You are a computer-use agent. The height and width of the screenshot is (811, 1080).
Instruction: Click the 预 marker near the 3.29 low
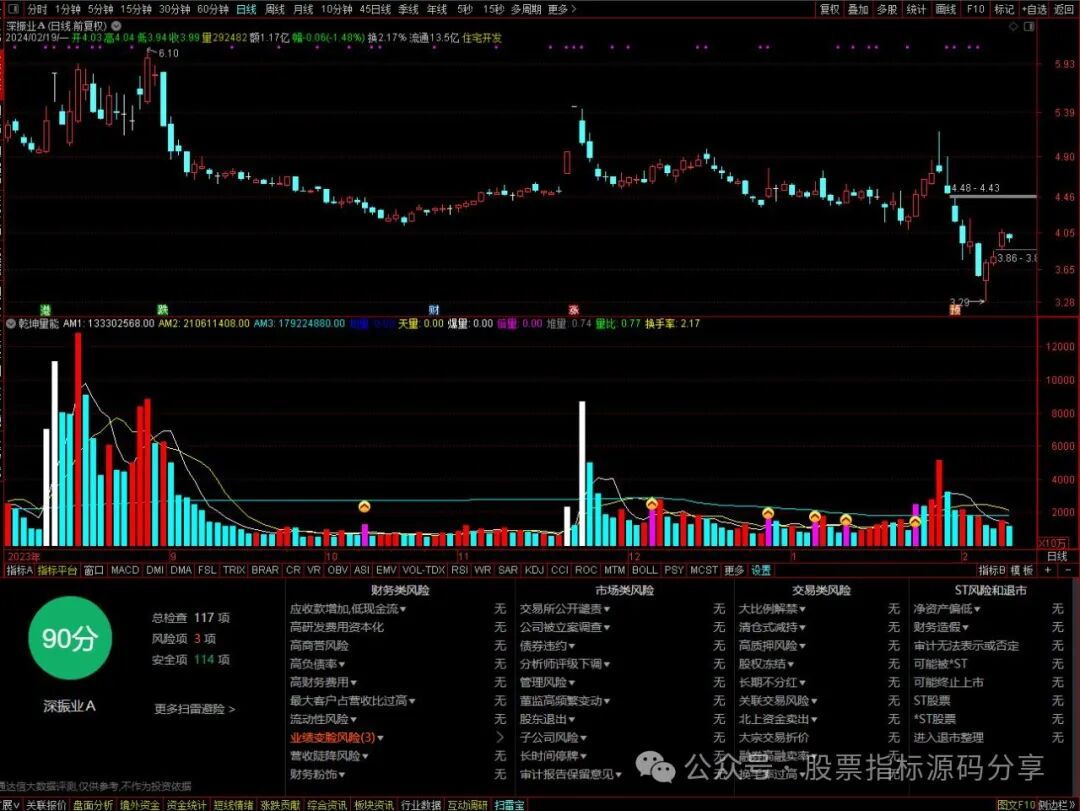point(955,310)
